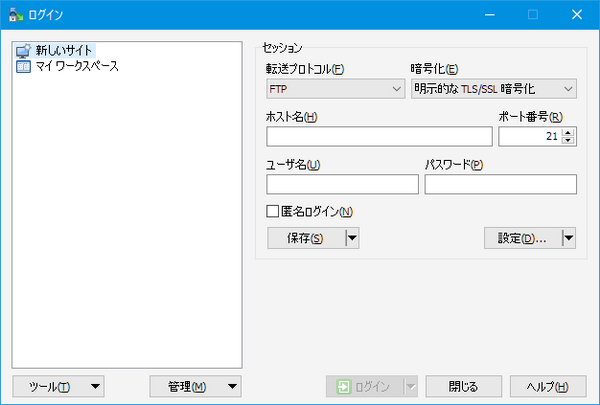This screenshot has height=405, width=600.
Task: Close the ログイン window
Action: point(577,15)
